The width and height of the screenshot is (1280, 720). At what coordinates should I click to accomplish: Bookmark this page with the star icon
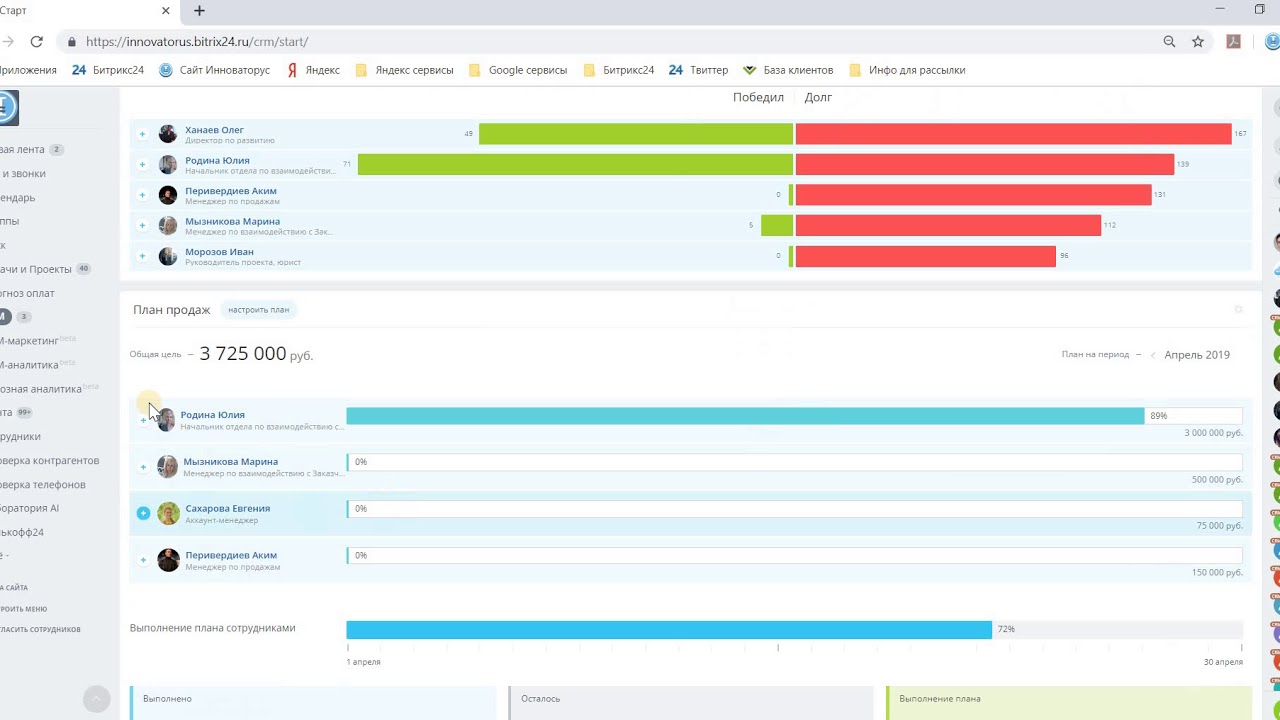point(1198,42)
